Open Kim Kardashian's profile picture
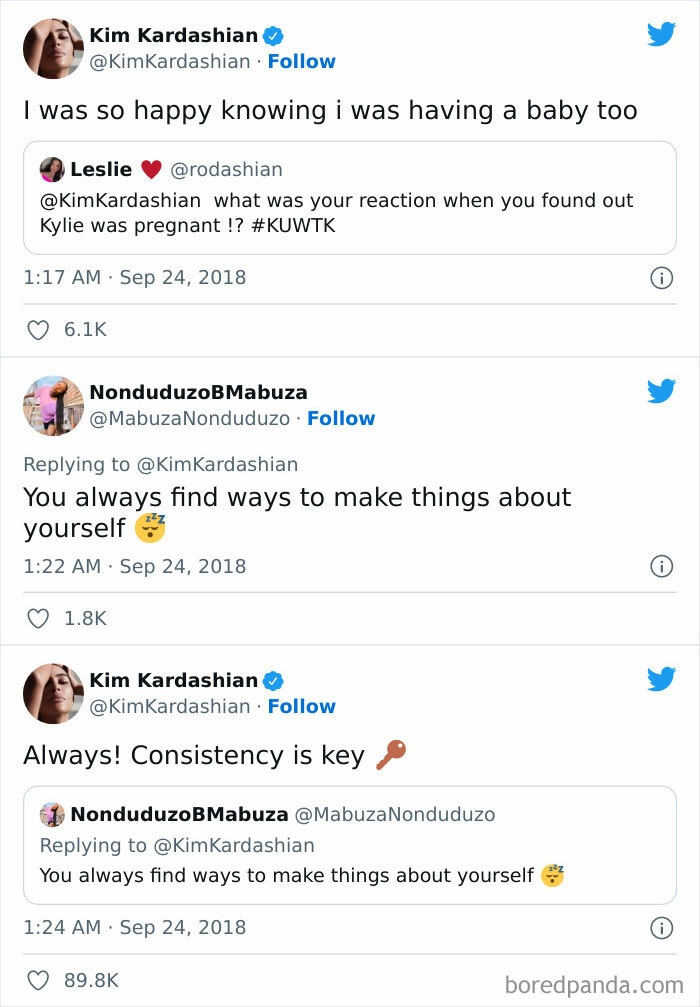The image size is (700, 1007). click(x=52, y=47)
